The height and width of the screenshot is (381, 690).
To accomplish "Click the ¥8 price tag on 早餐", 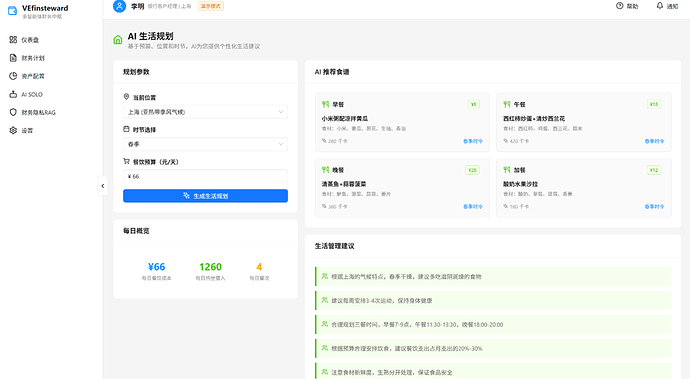I will coord(473,105).
